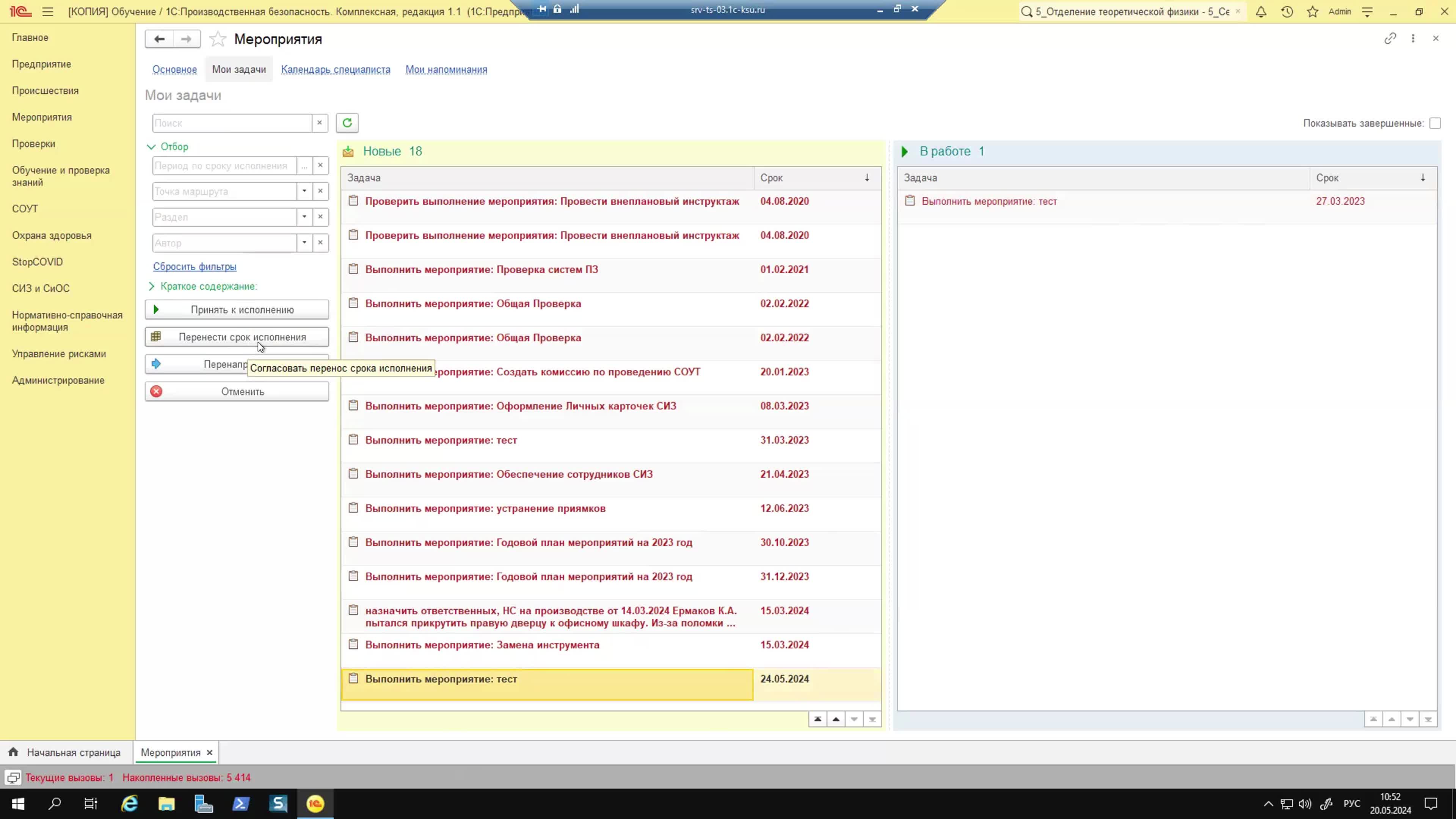The image size is (1456, 819).
Task: Click Сбросить фильтры link
Action: click(x=195, y=266)
